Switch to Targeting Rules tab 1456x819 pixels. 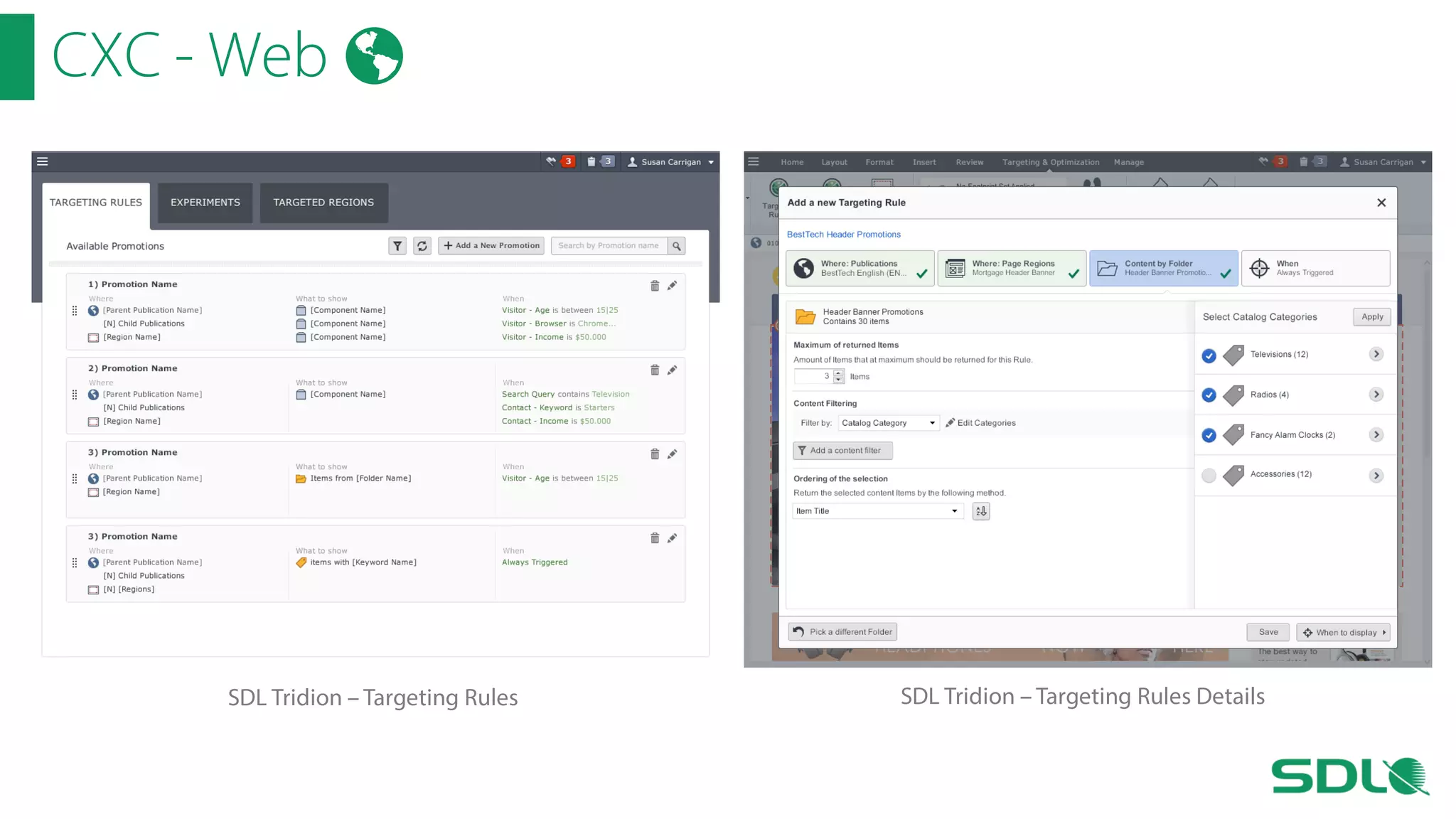pos(96,203)
